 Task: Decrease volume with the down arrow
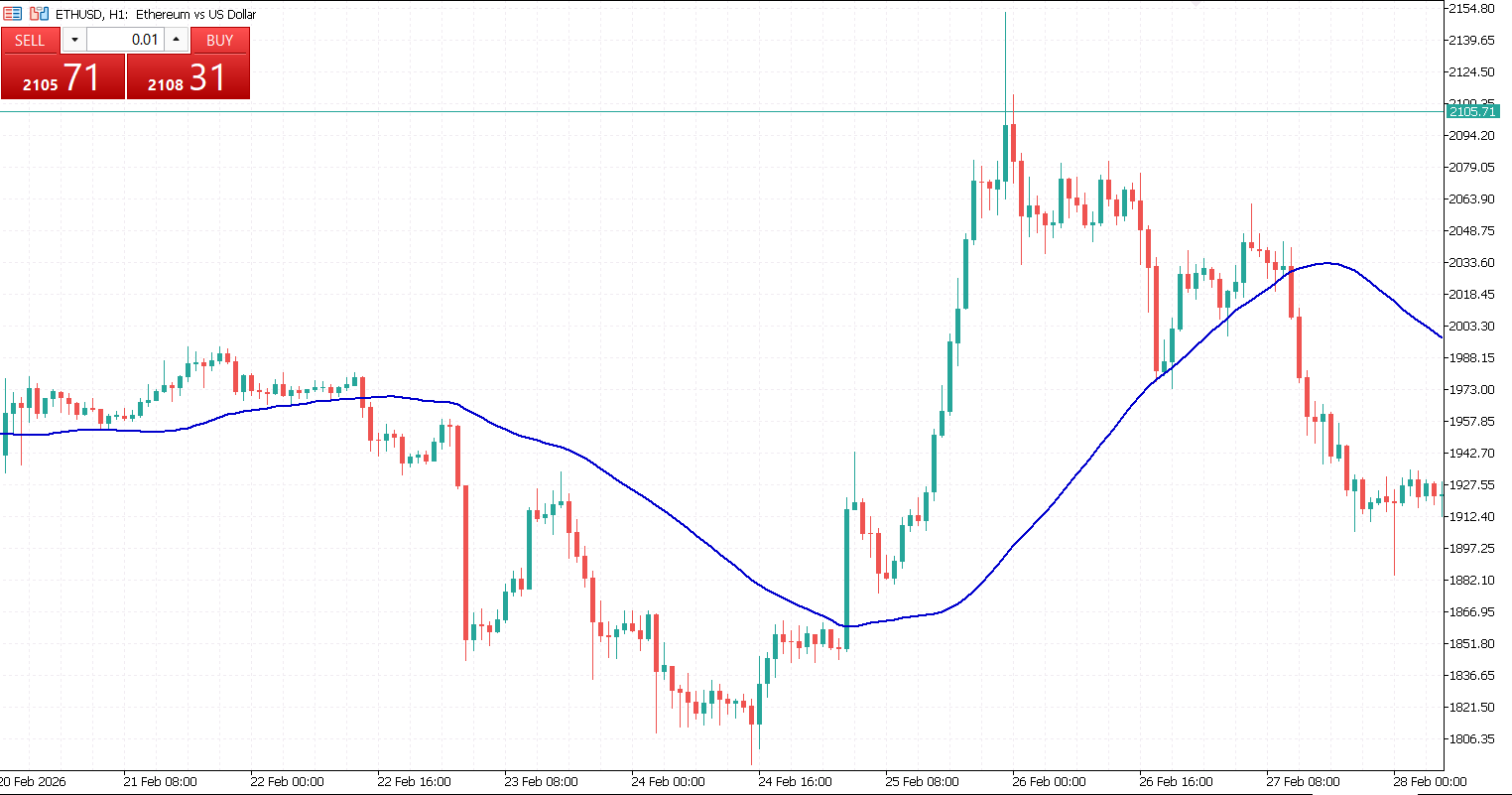[x=74, y=40]
